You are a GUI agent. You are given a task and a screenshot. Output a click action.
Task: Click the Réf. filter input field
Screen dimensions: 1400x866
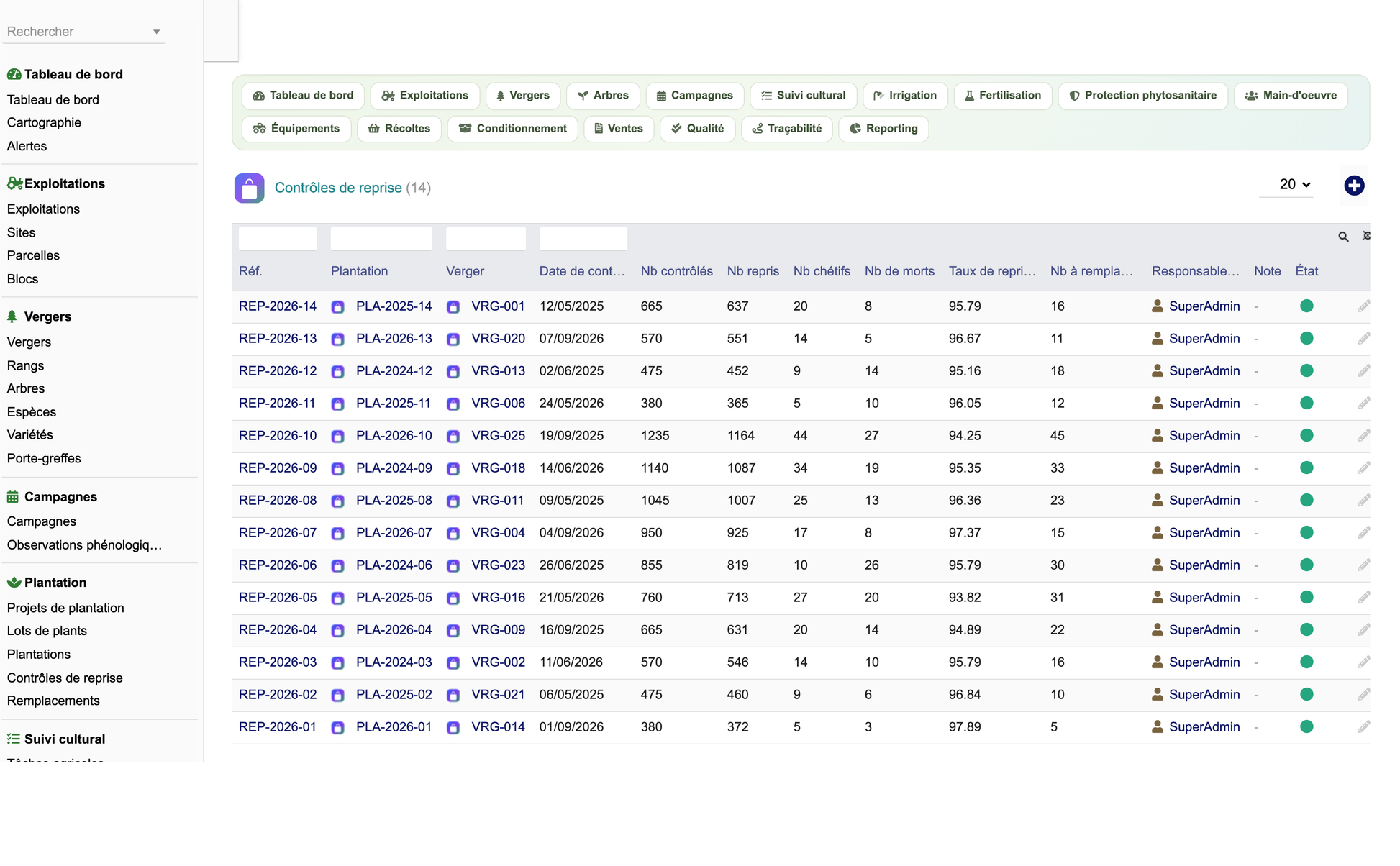coord(278,238)
